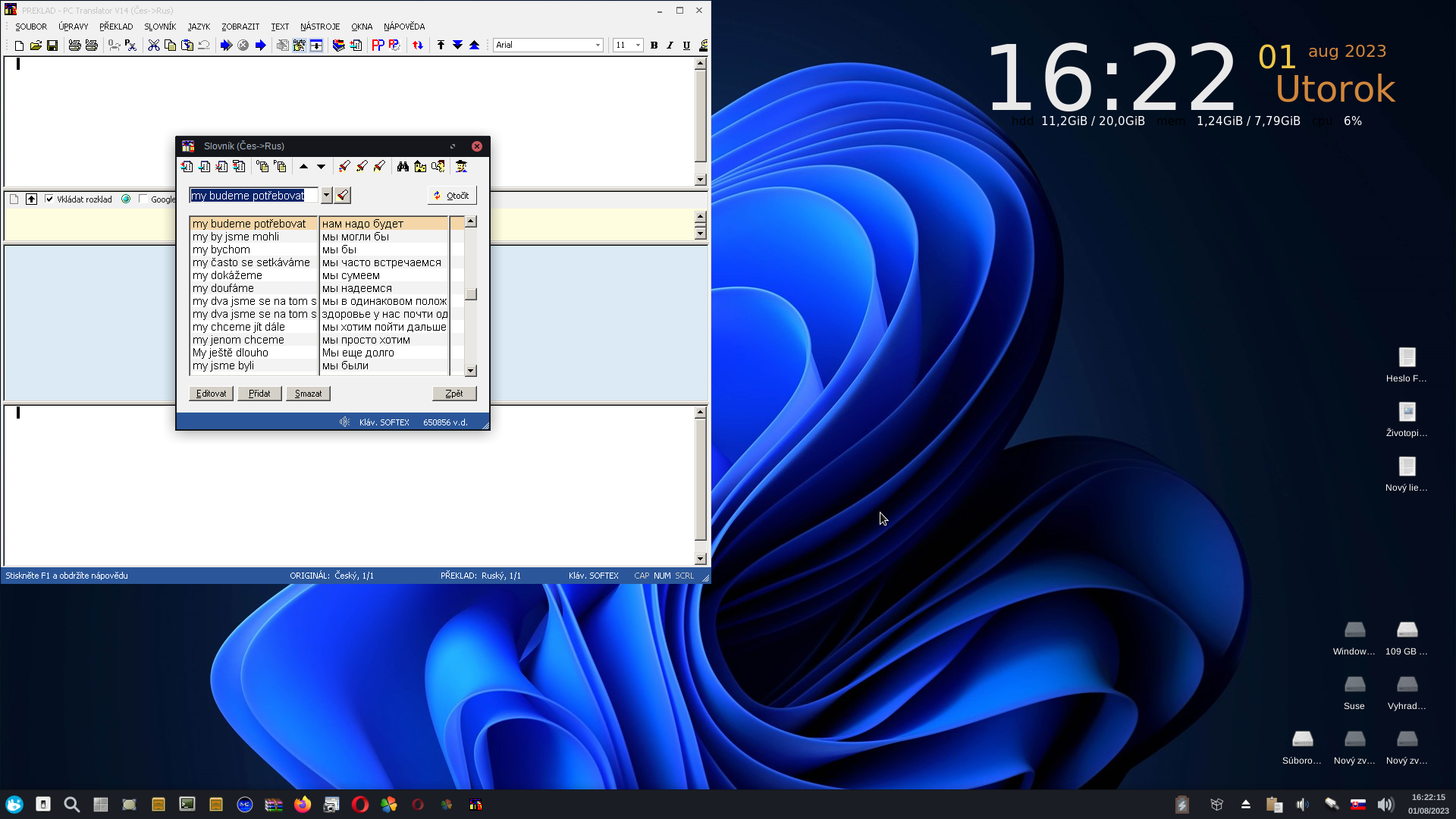Click the clear brush icon beside search field
Screen dimensions: 1456x819
pos(343,196)
